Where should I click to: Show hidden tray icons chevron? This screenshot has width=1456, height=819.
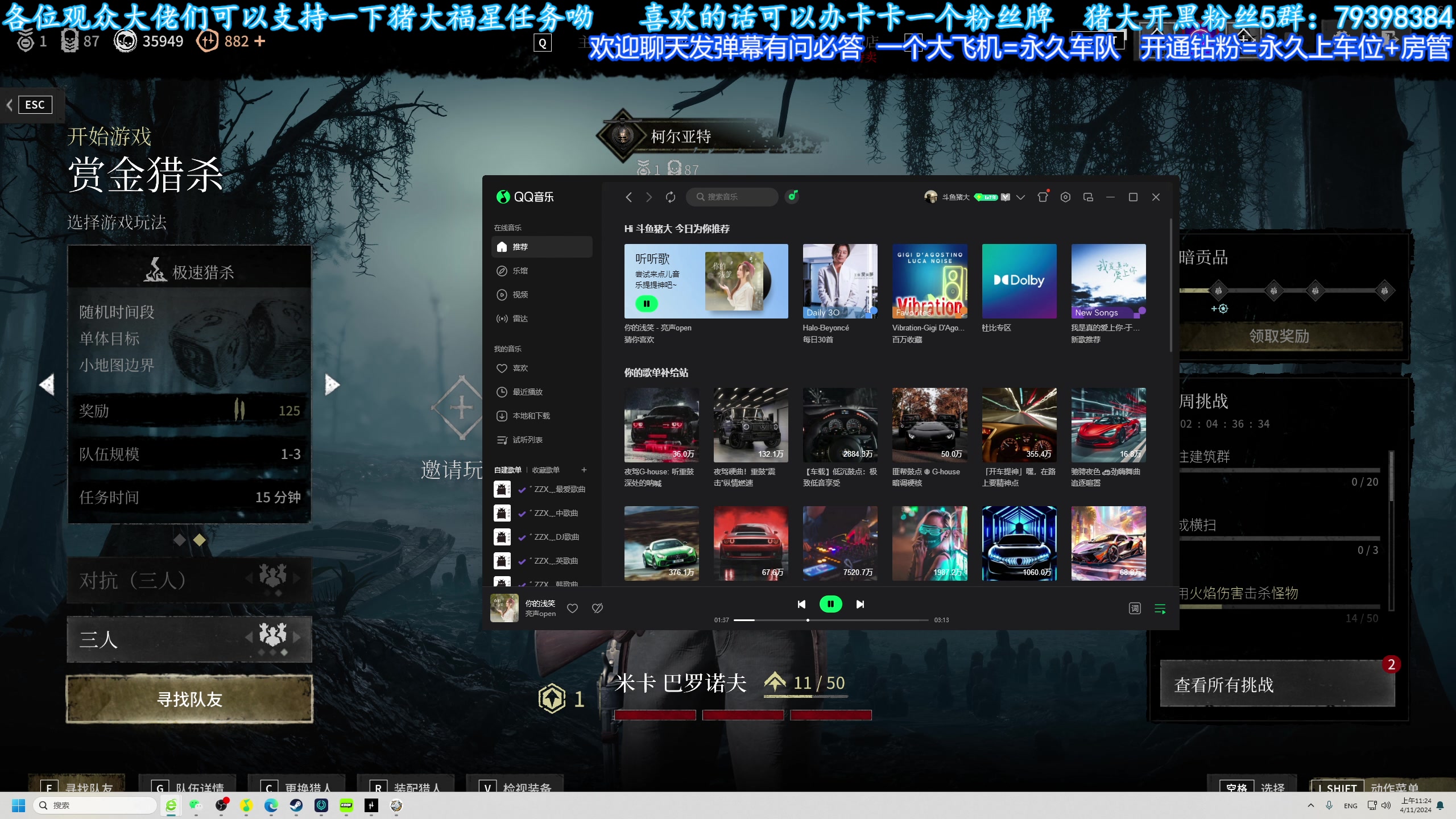click(1311, 805)
